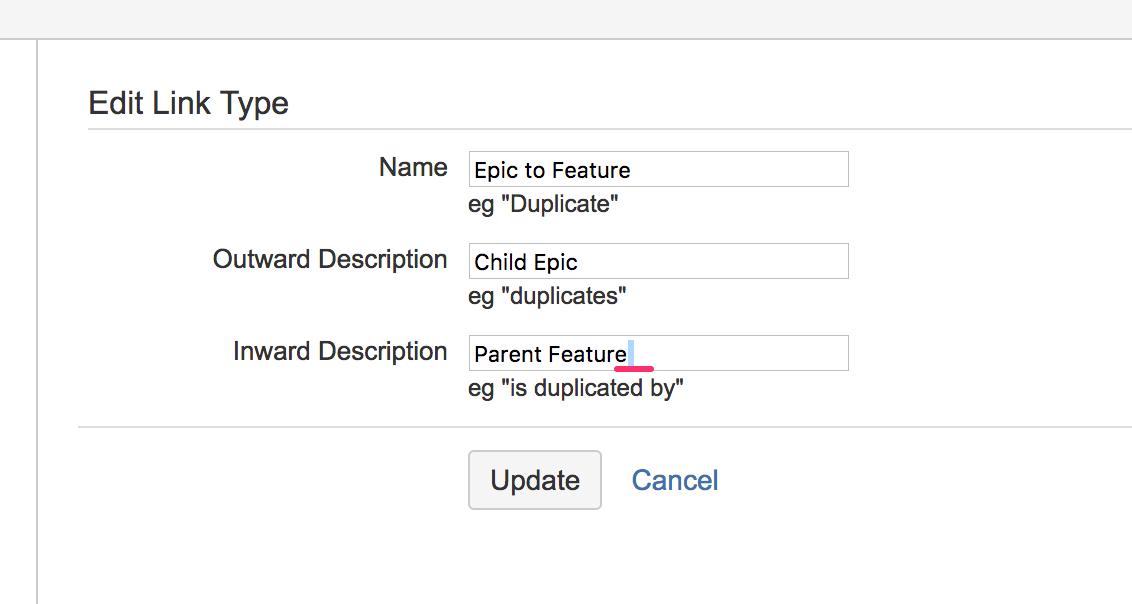Click the red underline in Inward Description
Image resolution: width=1132 pixels, height=604 pixels.
tap(634, 368)
